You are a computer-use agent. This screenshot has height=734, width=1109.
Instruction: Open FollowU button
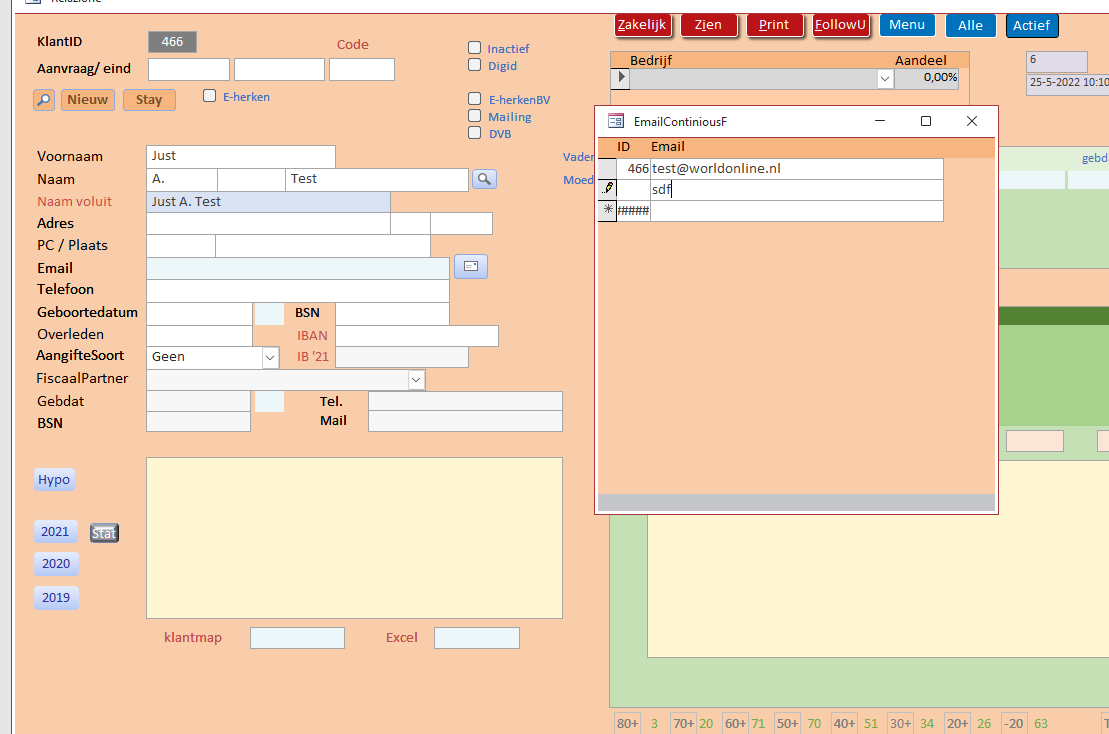[840, 25]
